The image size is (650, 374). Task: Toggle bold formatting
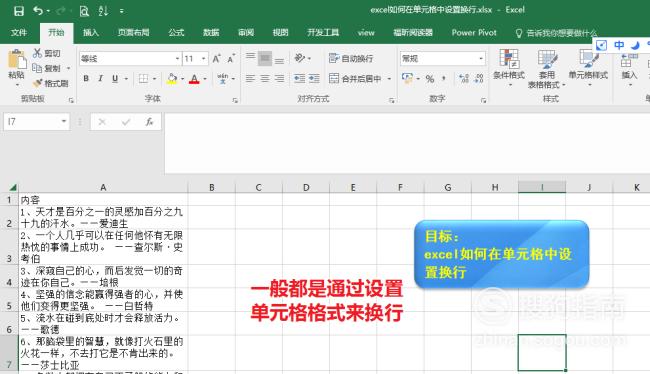[x=86, y=78]
